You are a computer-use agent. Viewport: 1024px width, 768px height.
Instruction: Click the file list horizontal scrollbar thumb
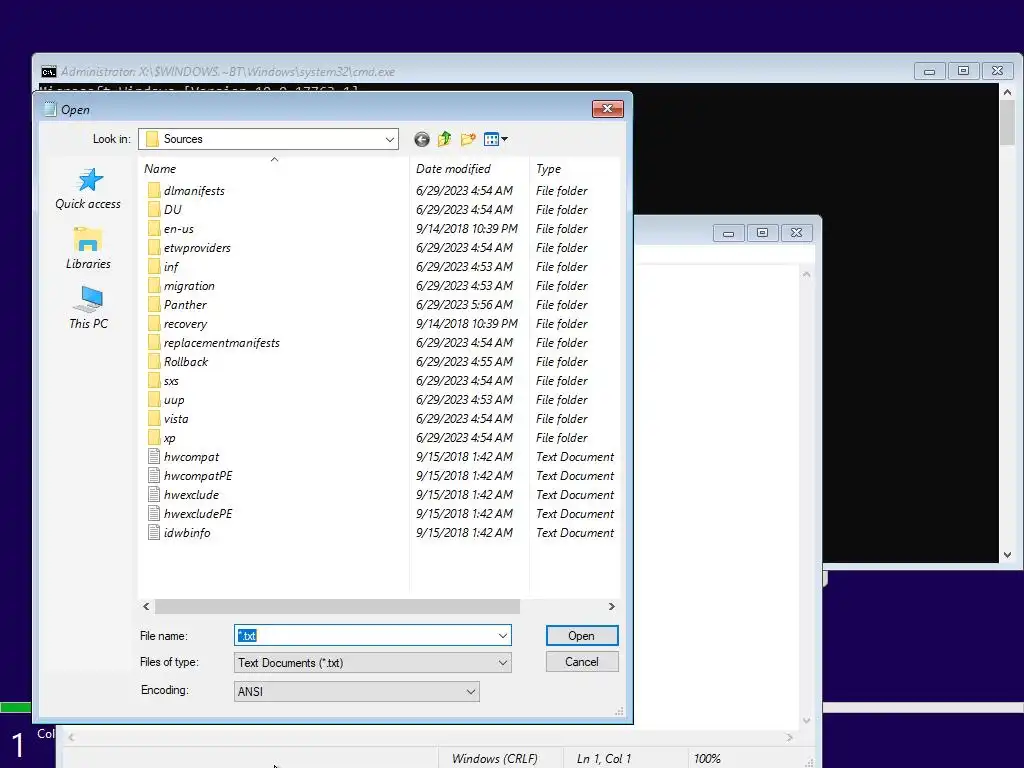[338, 607]
